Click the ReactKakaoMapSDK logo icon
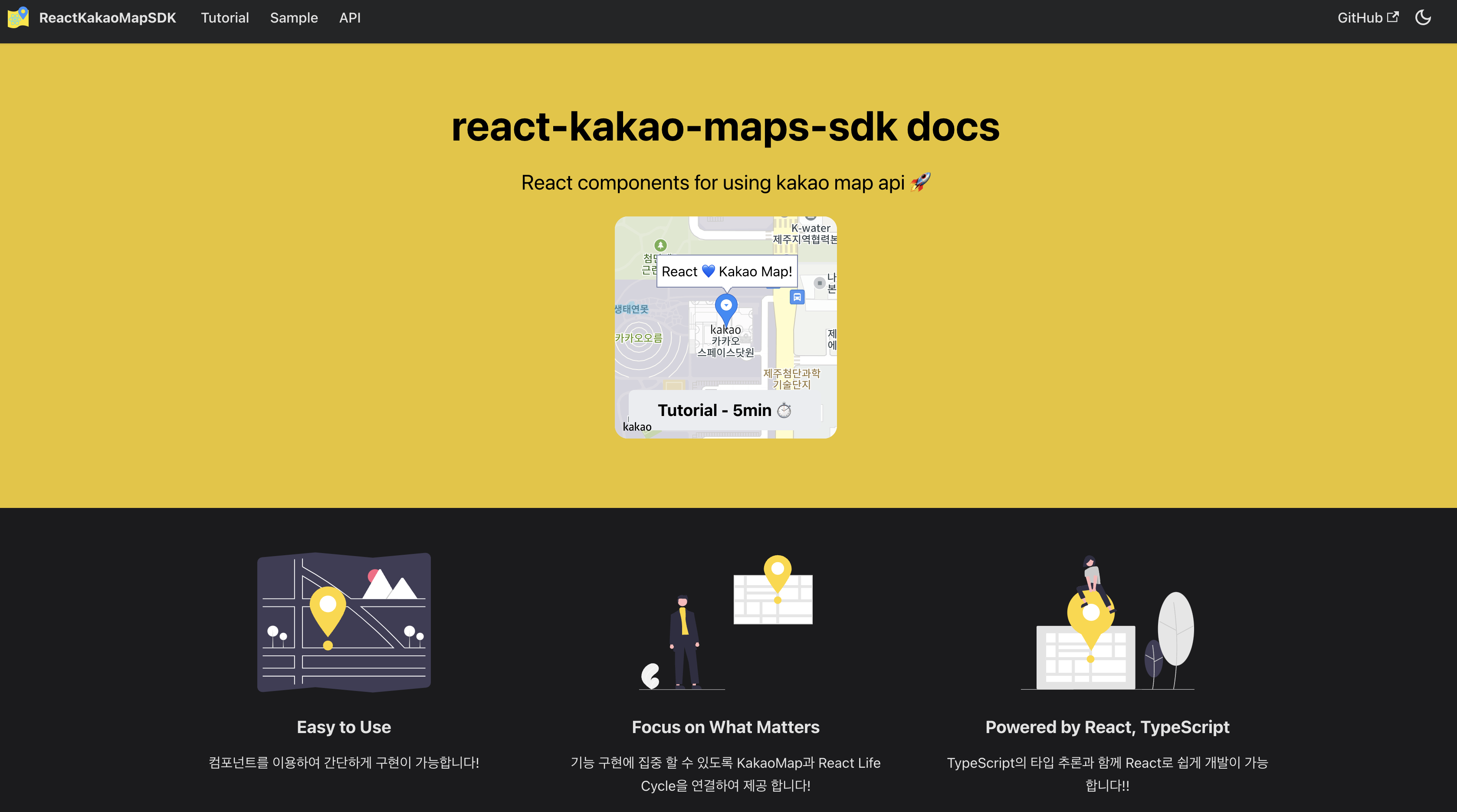The image size is (1457, 812). click(x=18, y=17)
